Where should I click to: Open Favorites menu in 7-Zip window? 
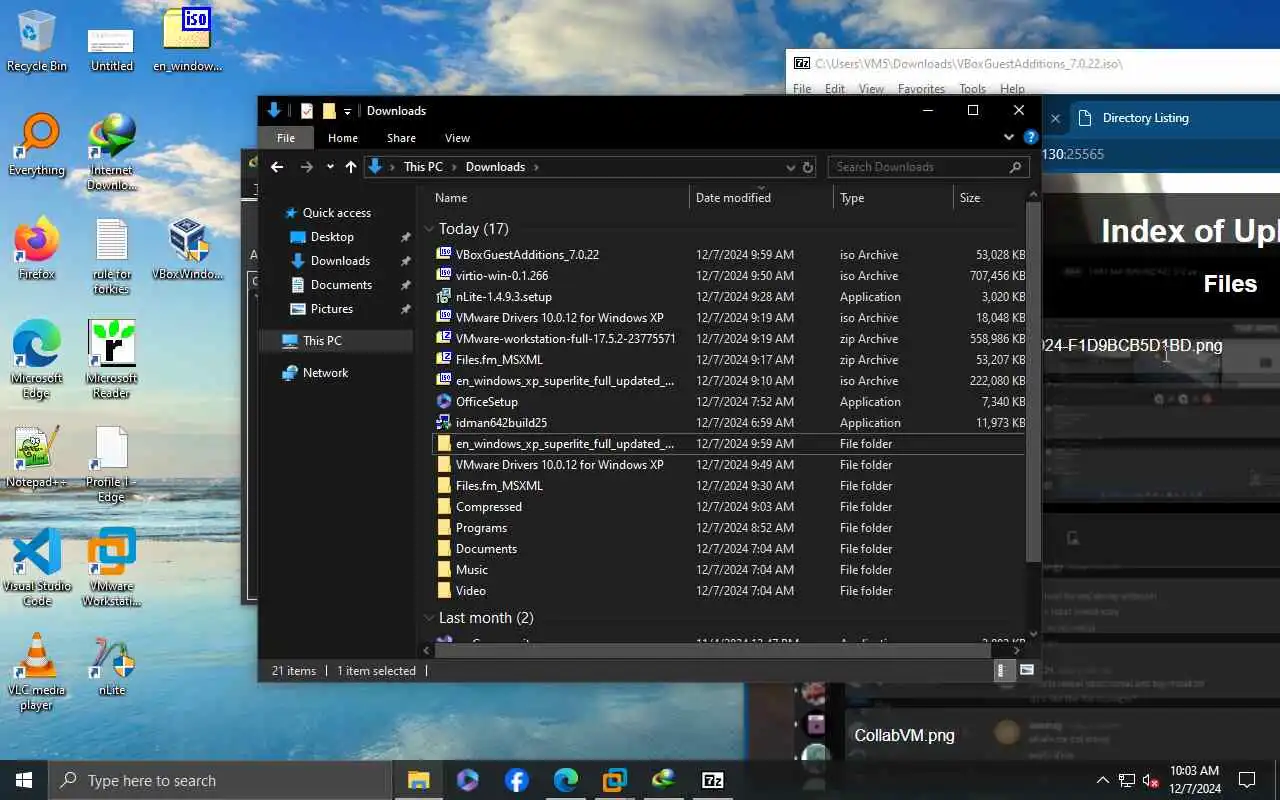coord(921,89)
